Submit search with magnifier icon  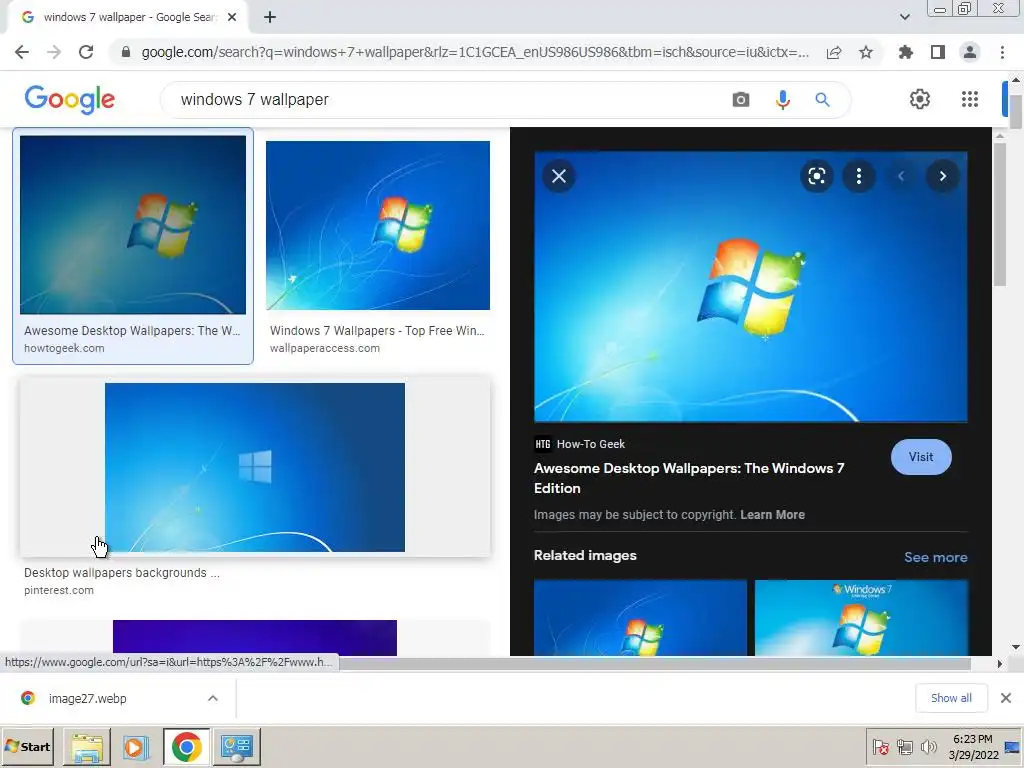(x=822, y=100)
